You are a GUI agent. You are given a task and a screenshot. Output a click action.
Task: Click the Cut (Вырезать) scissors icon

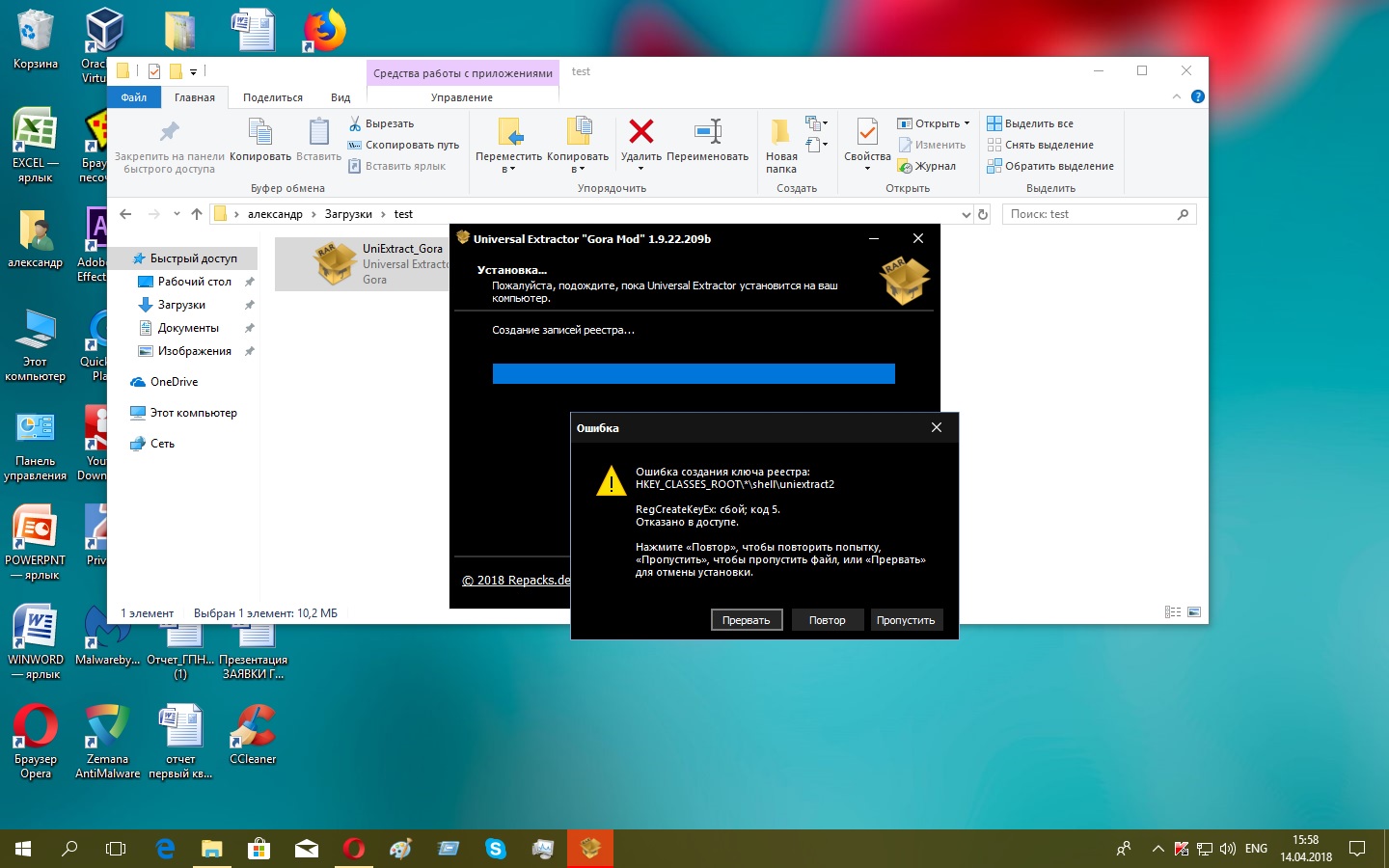[x=355, y=123]
